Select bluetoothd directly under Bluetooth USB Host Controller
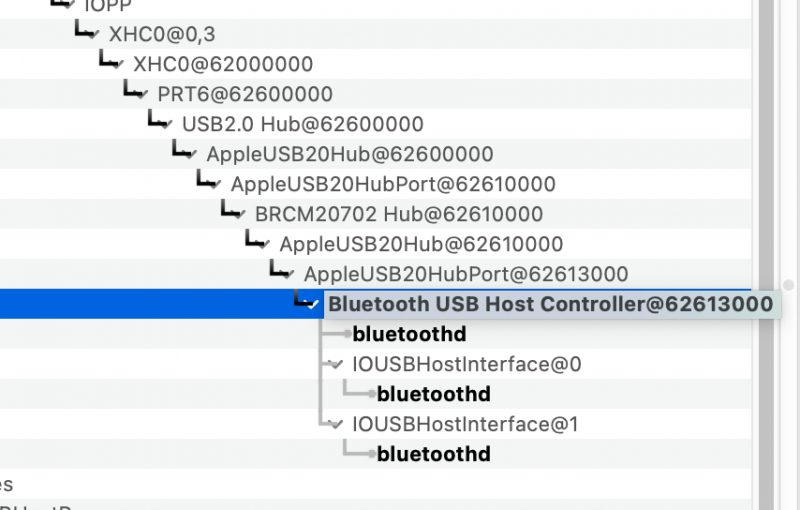Screen dimensions: 800x510 409,334
